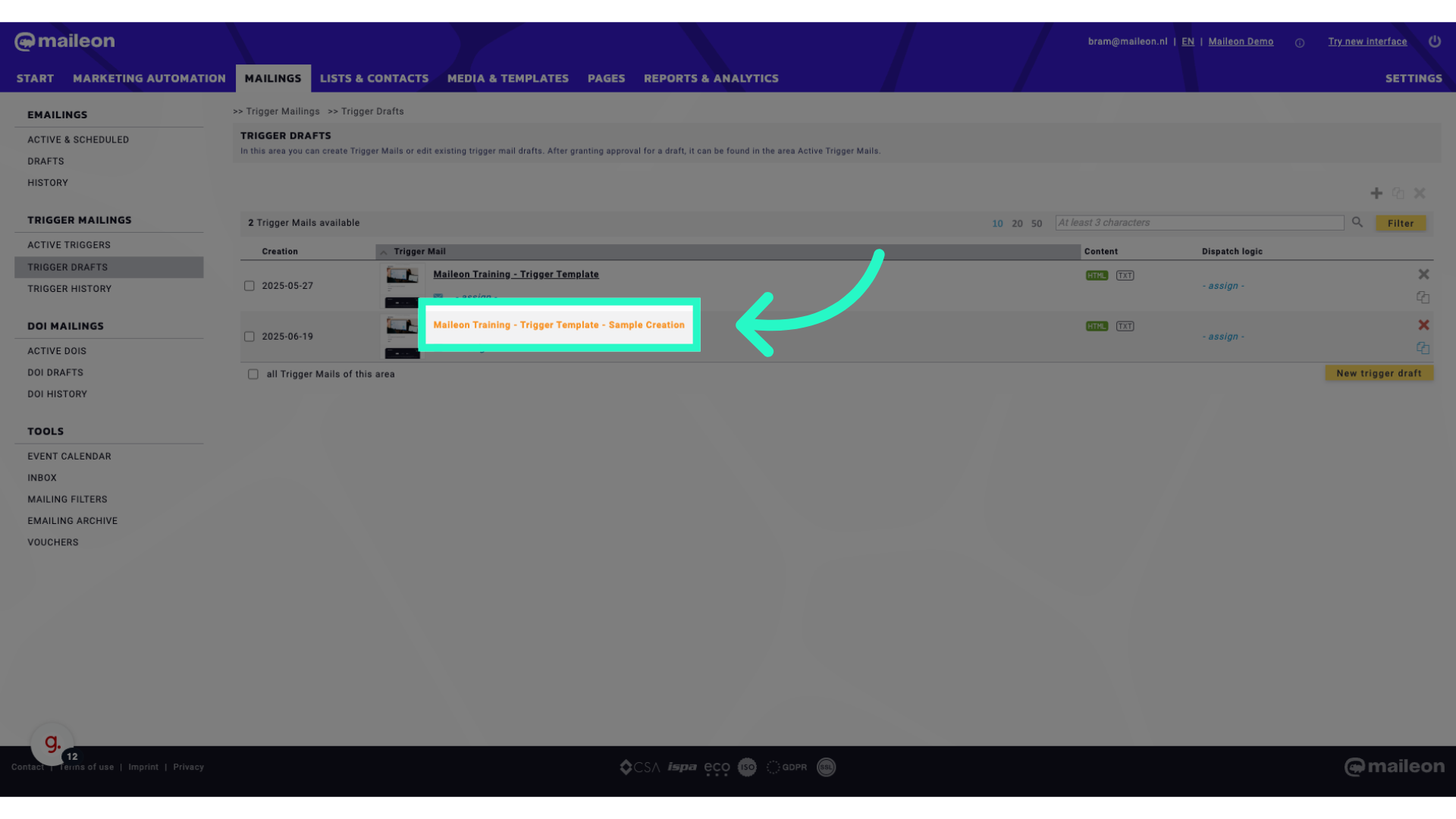Click the New trigger draft button
This screenshot has height=819, width=1456.
point(1379,373)
